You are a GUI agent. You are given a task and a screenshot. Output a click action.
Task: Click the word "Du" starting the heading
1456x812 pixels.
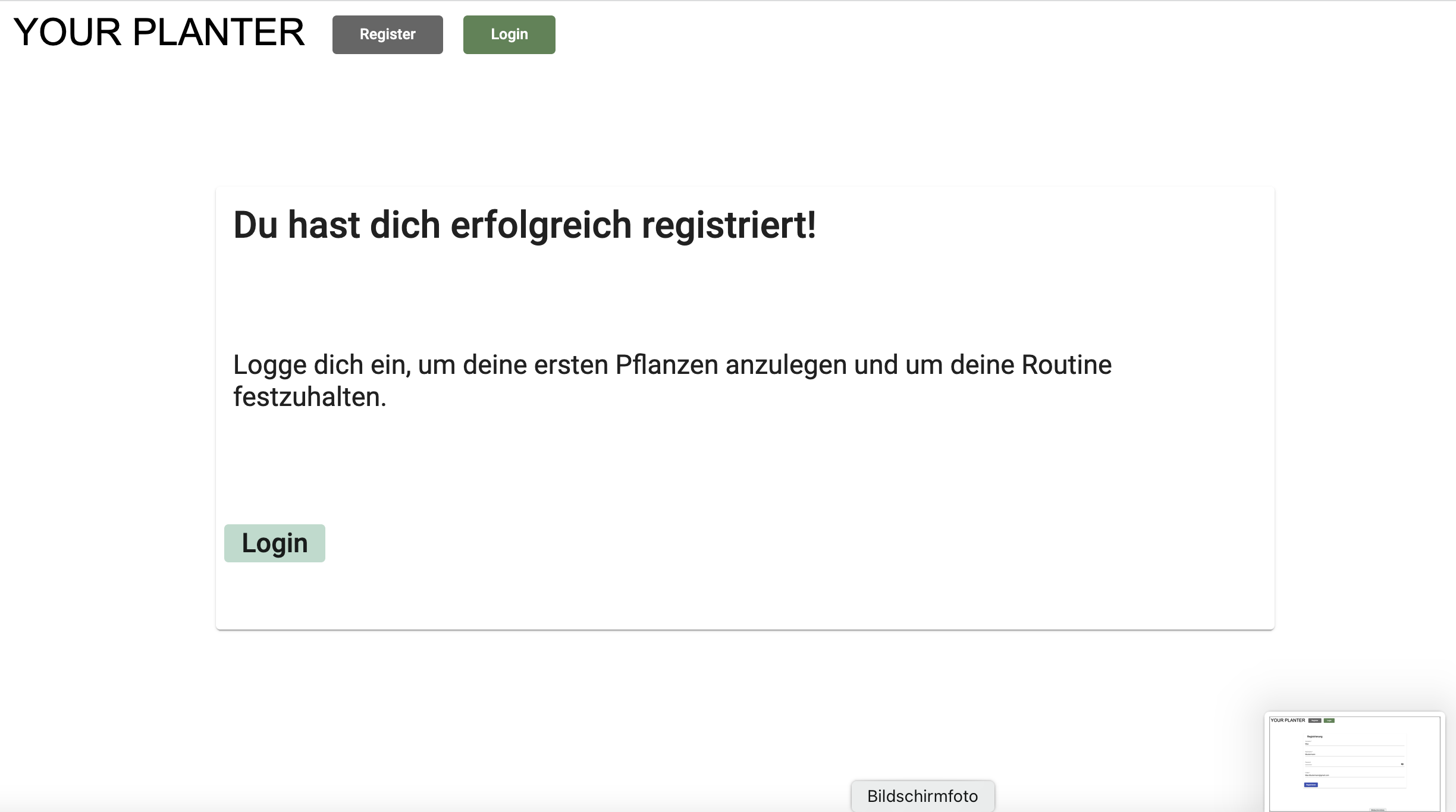tap(255, 225)
